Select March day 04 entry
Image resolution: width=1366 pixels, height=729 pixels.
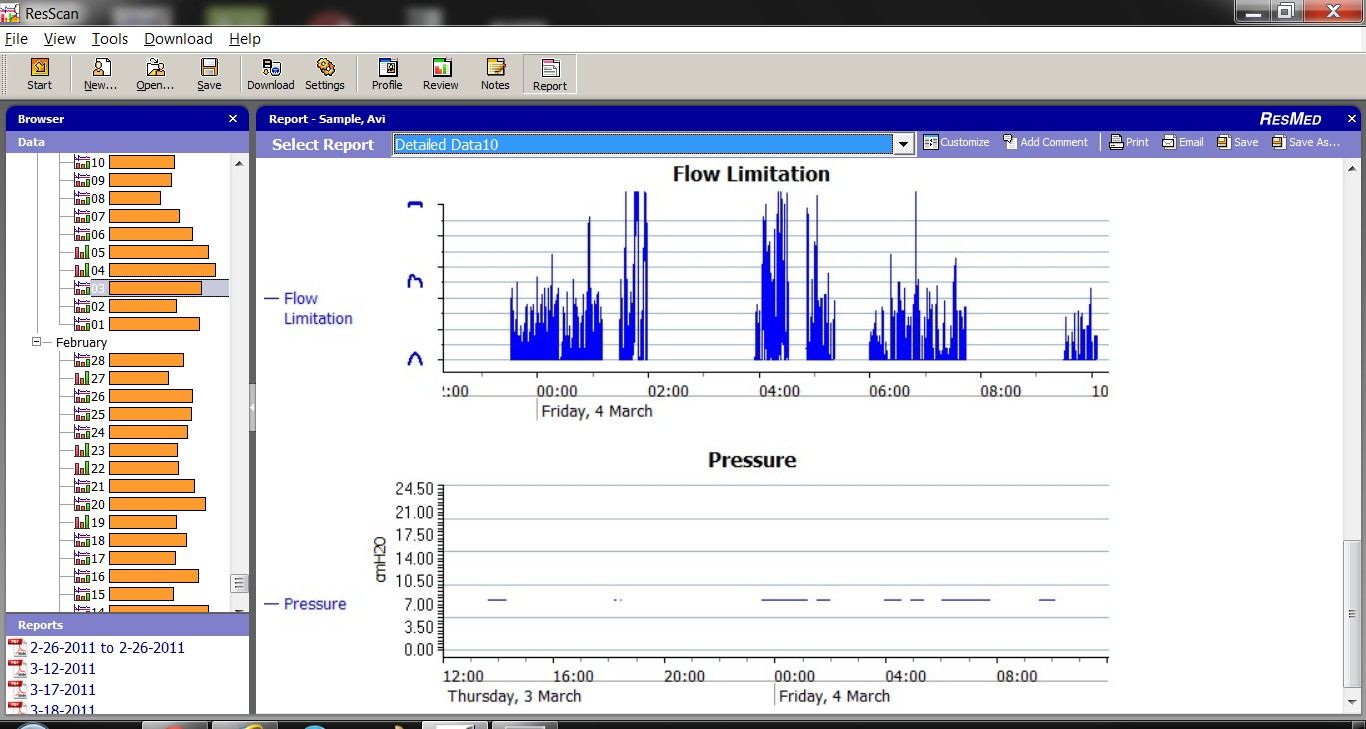click(x=145, y=270)
